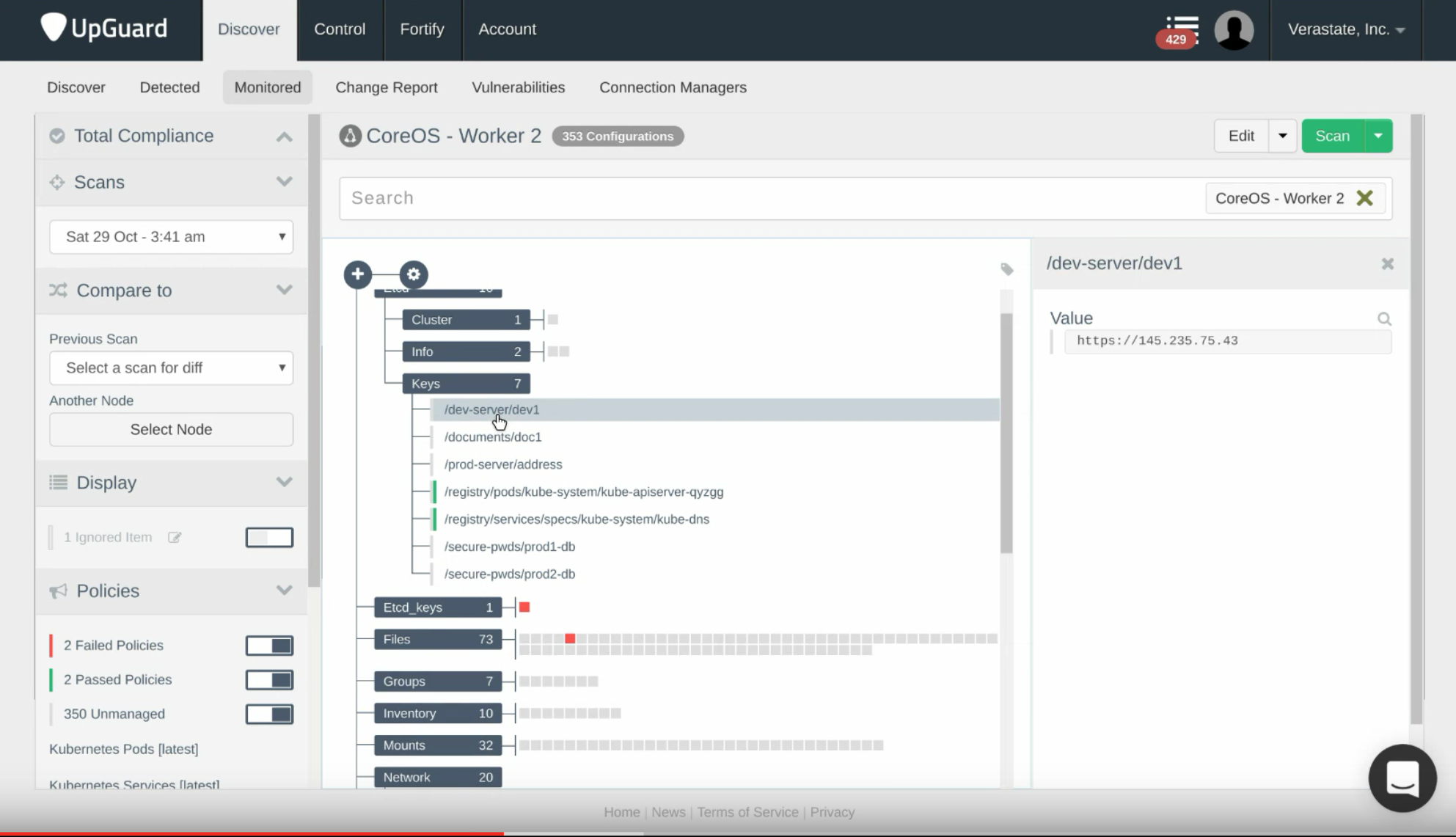This screenshot has width=1456, height=837.
Task: Select the /registry/pods/kube-system/kube-apiserver-qyzgg key
Action: (x=584, y=492)
